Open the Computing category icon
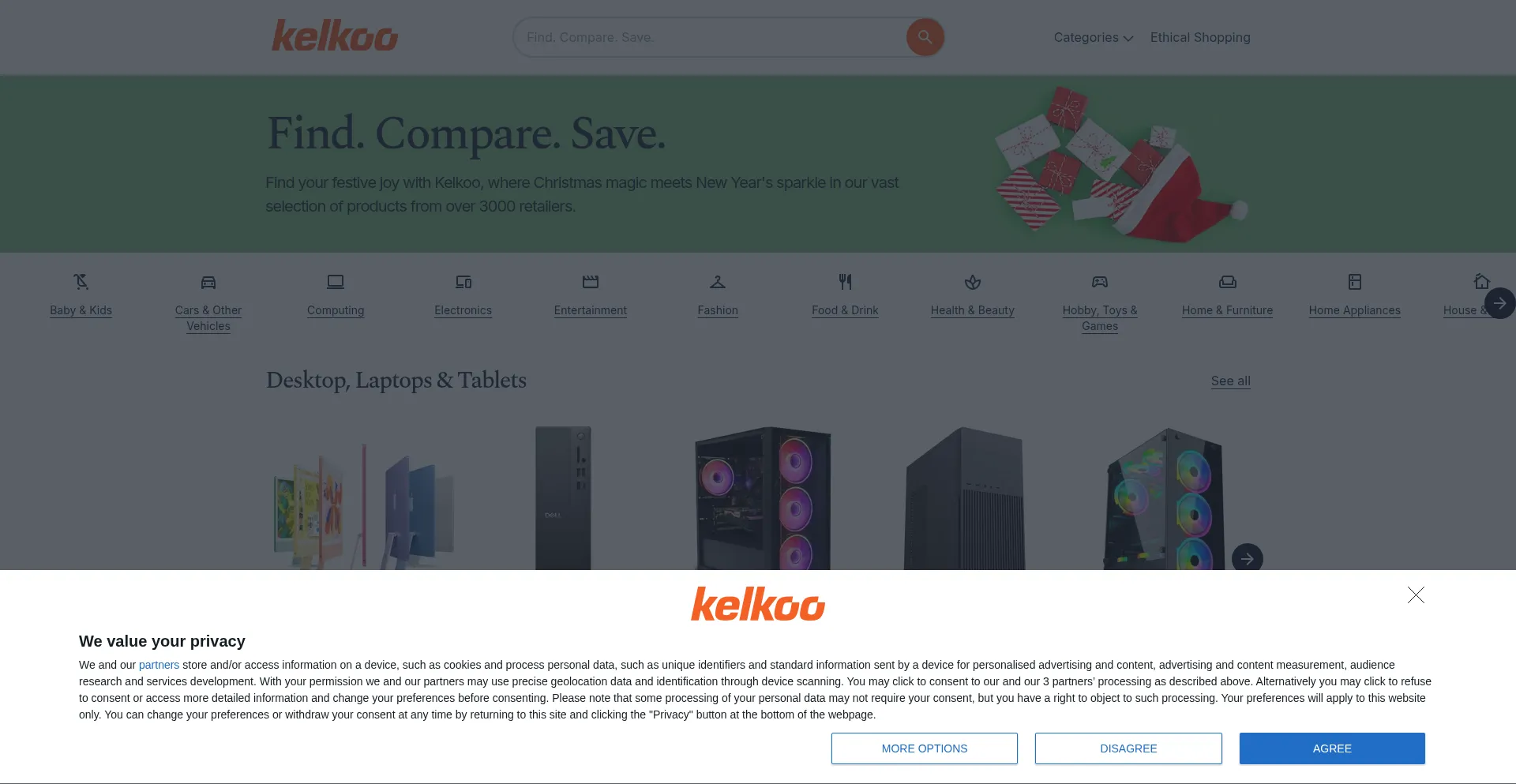 tap(335, 282)
